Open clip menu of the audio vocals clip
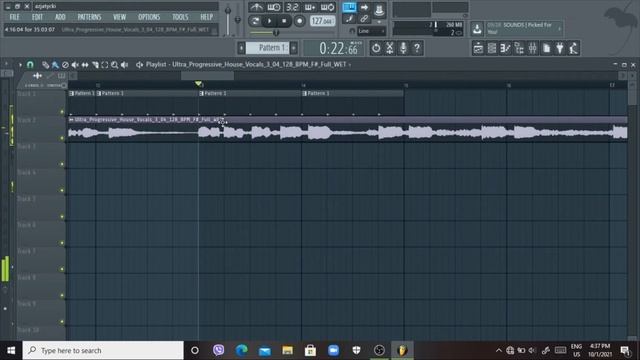The width and height of the screenshot is (640, 360). tap(71, 120)
